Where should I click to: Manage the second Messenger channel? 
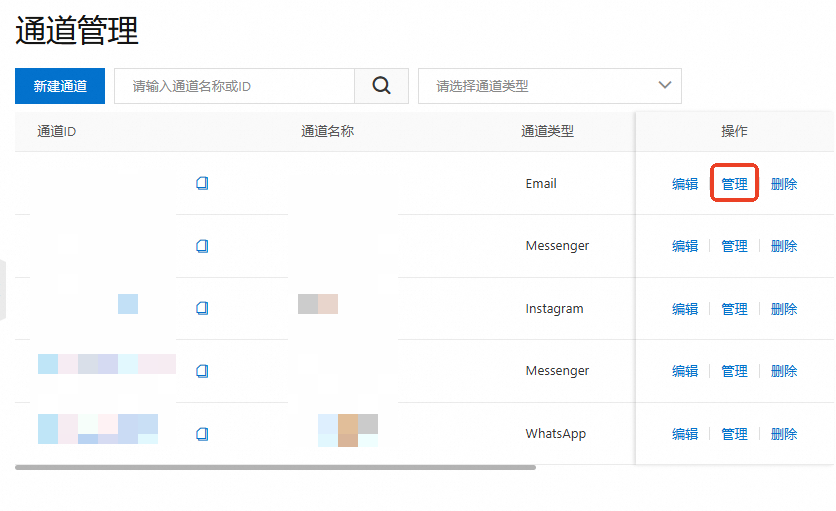pos(734,371)
